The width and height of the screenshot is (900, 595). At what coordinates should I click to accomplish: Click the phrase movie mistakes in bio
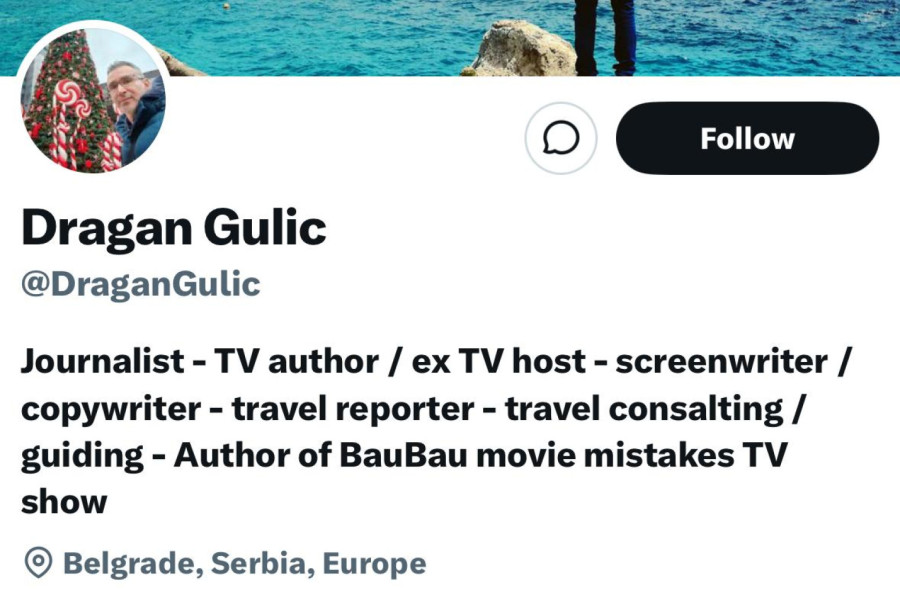tap(606, 456)
